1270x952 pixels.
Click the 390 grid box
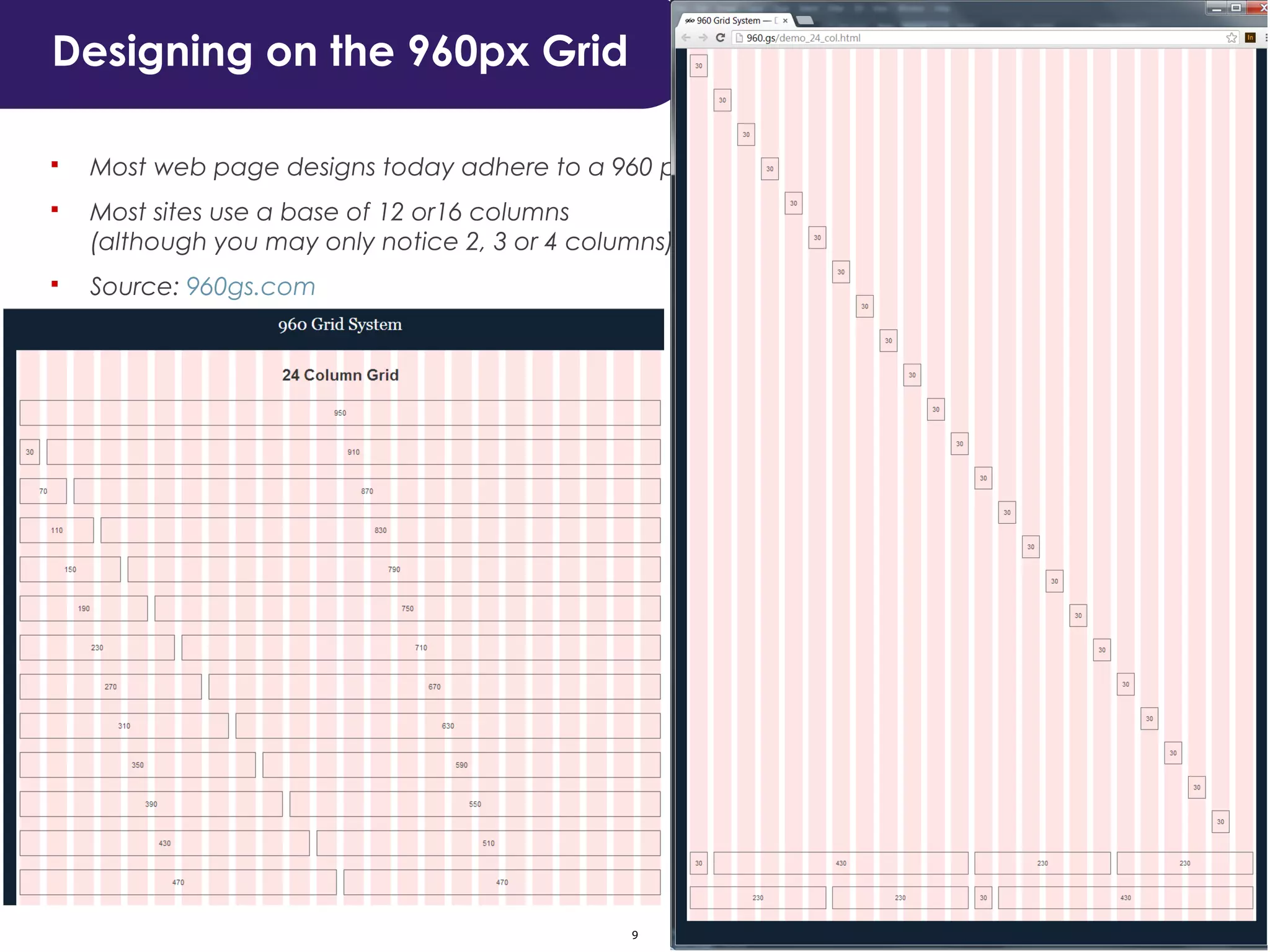pyautogui.click(x=151, y=803)
